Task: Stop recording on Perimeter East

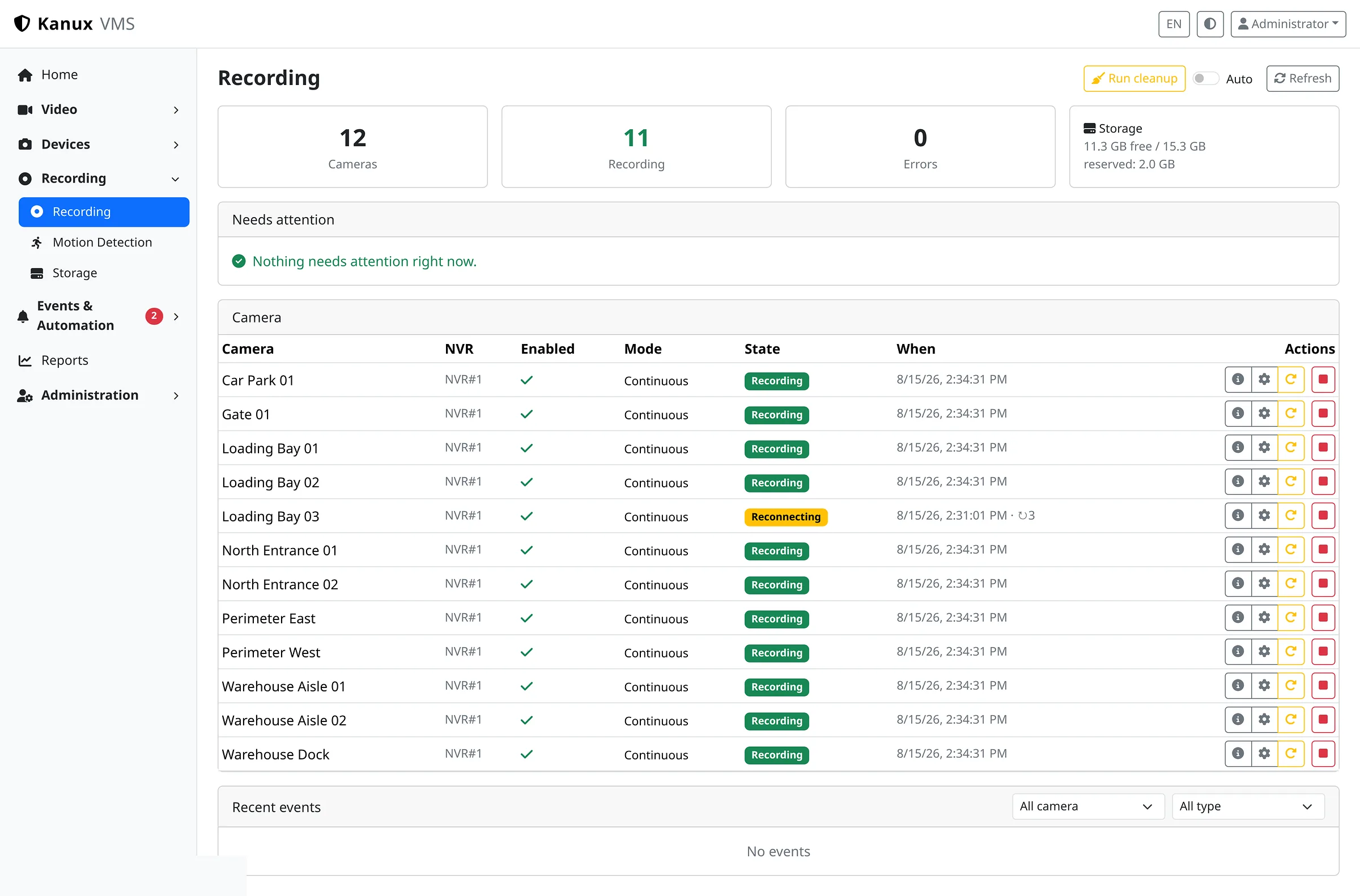Action: pos(1323,618)
